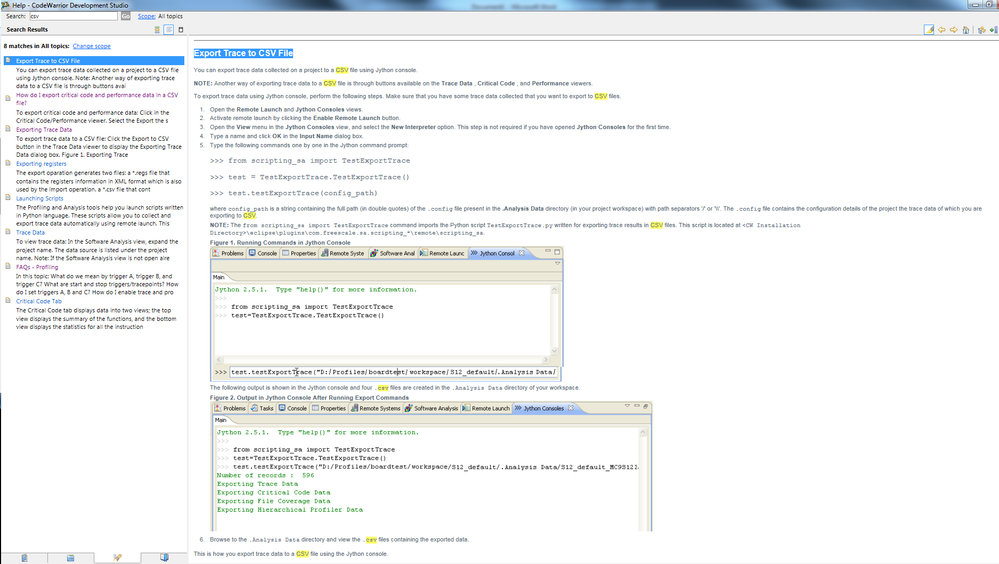Open the Change scope link
Viewport: 999px width, 564px height.
92,46
